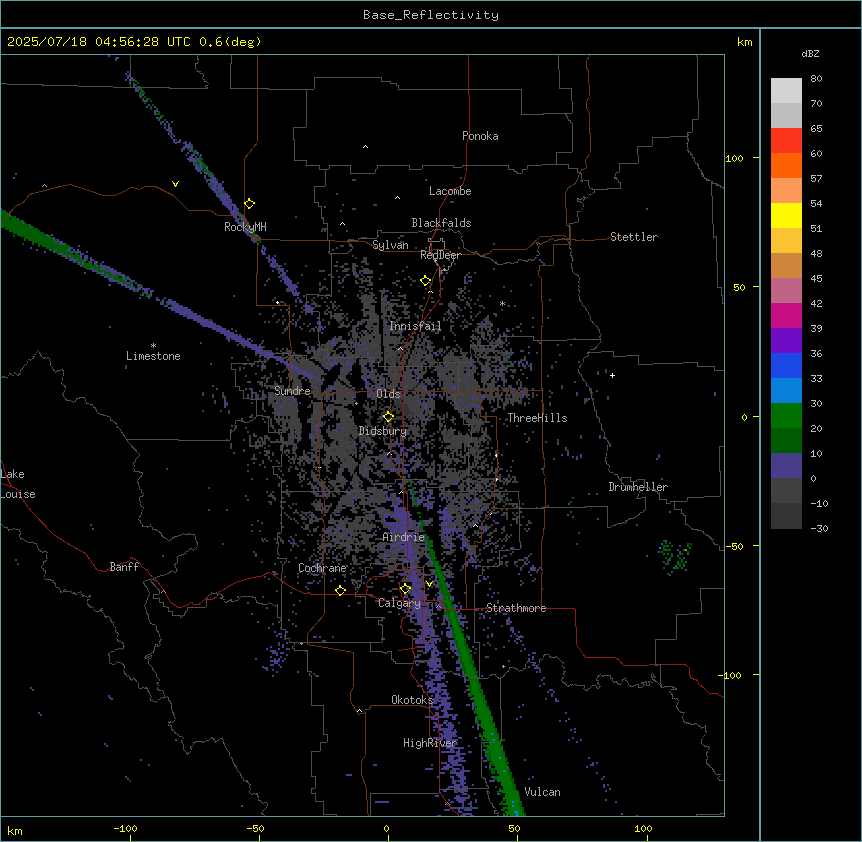Pick the light gray 70-80 dBZ swatch

pos(786,91)
